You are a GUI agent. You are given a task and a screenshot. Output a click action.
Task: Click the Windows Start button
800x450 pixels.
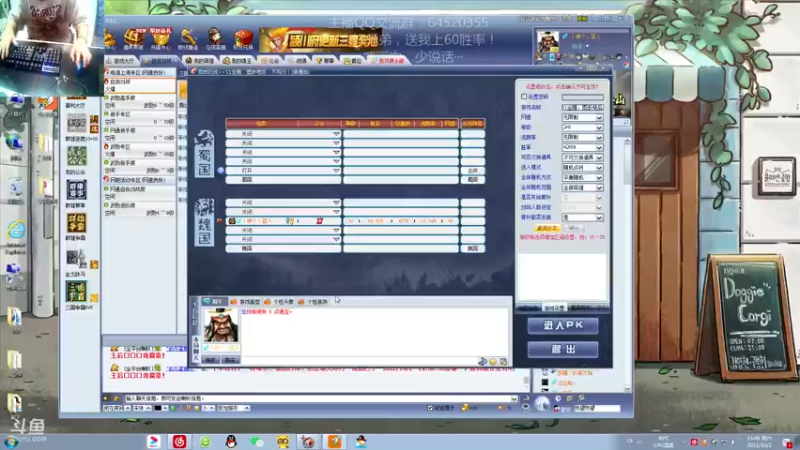pos(11,442)
